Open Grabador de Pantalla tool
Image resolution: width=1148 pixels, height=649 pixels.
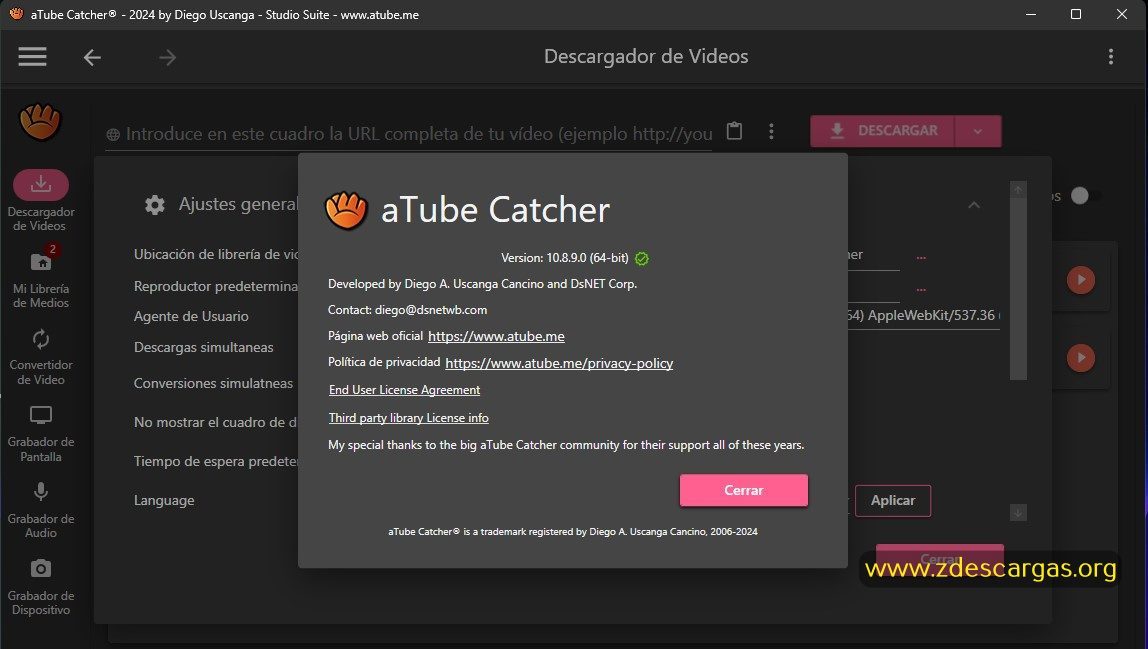tap(41, 434)
